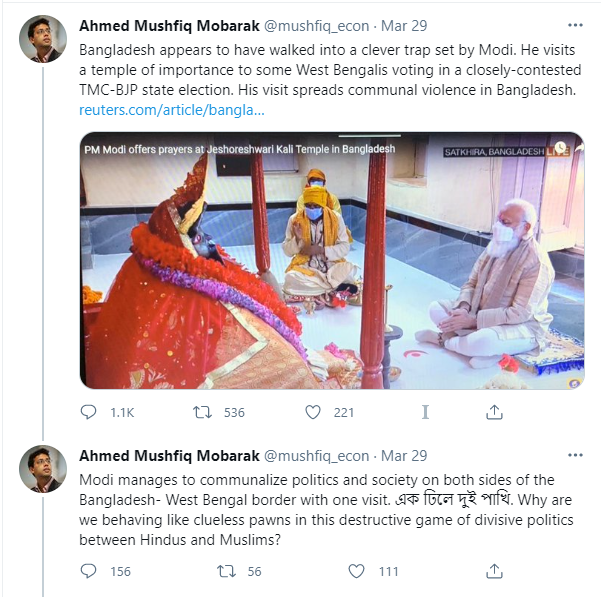
Task: Like the first tweet with 221 likes
Action: [x=314, y=412]
